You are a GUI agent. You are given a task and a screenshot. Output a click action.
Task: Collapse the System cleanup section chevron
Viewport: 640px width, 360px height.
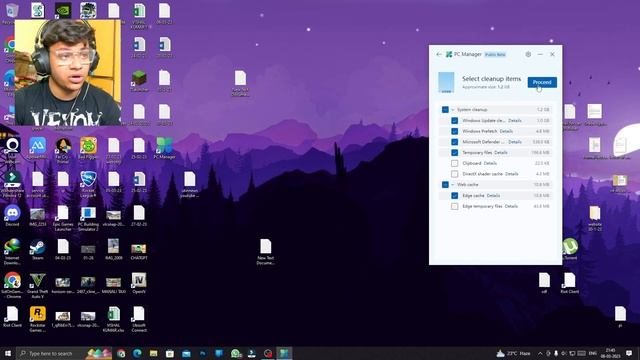(452, 109)
